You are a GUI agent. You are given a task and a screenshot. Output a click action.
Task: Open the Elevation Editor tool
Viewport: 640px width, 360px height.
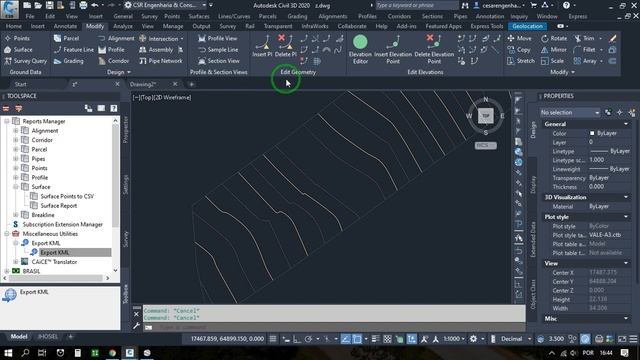coord(360,49)
